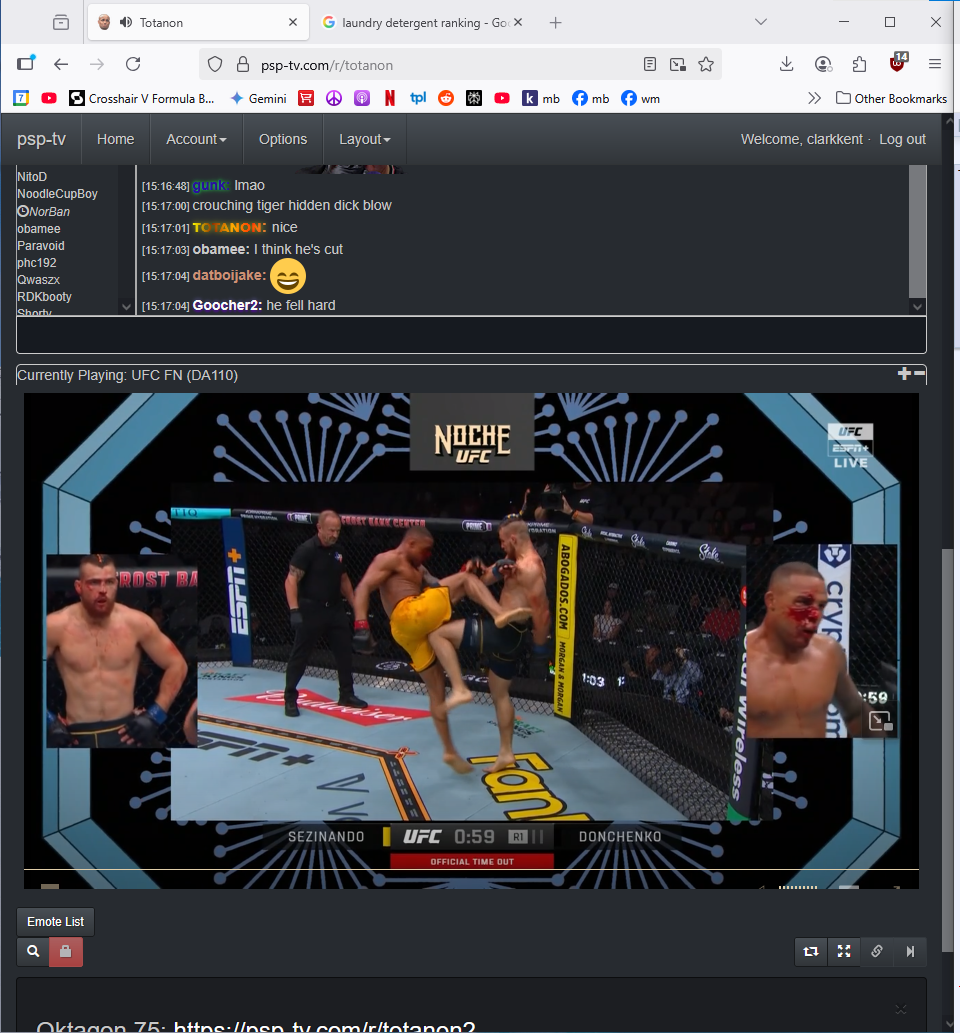Select user NoodleCupBoy in user list
The width and height of the screenshot is (960, 1033).
click(57, 194)
